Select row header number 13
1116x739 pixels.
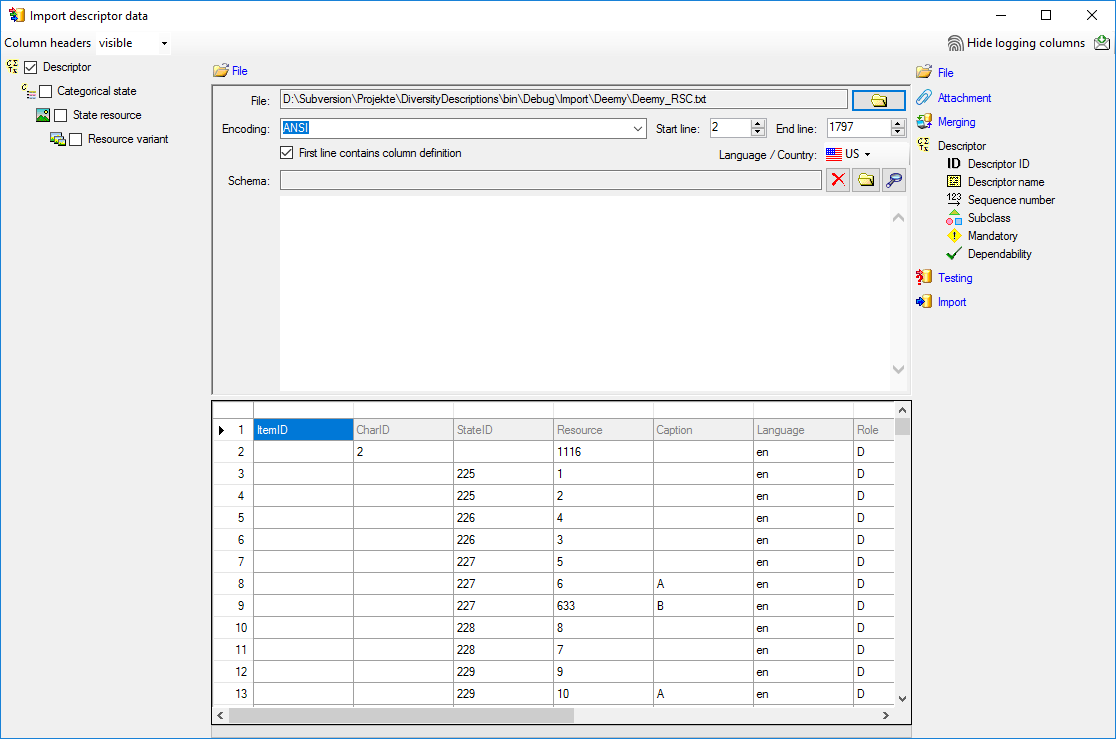(233, 693)
